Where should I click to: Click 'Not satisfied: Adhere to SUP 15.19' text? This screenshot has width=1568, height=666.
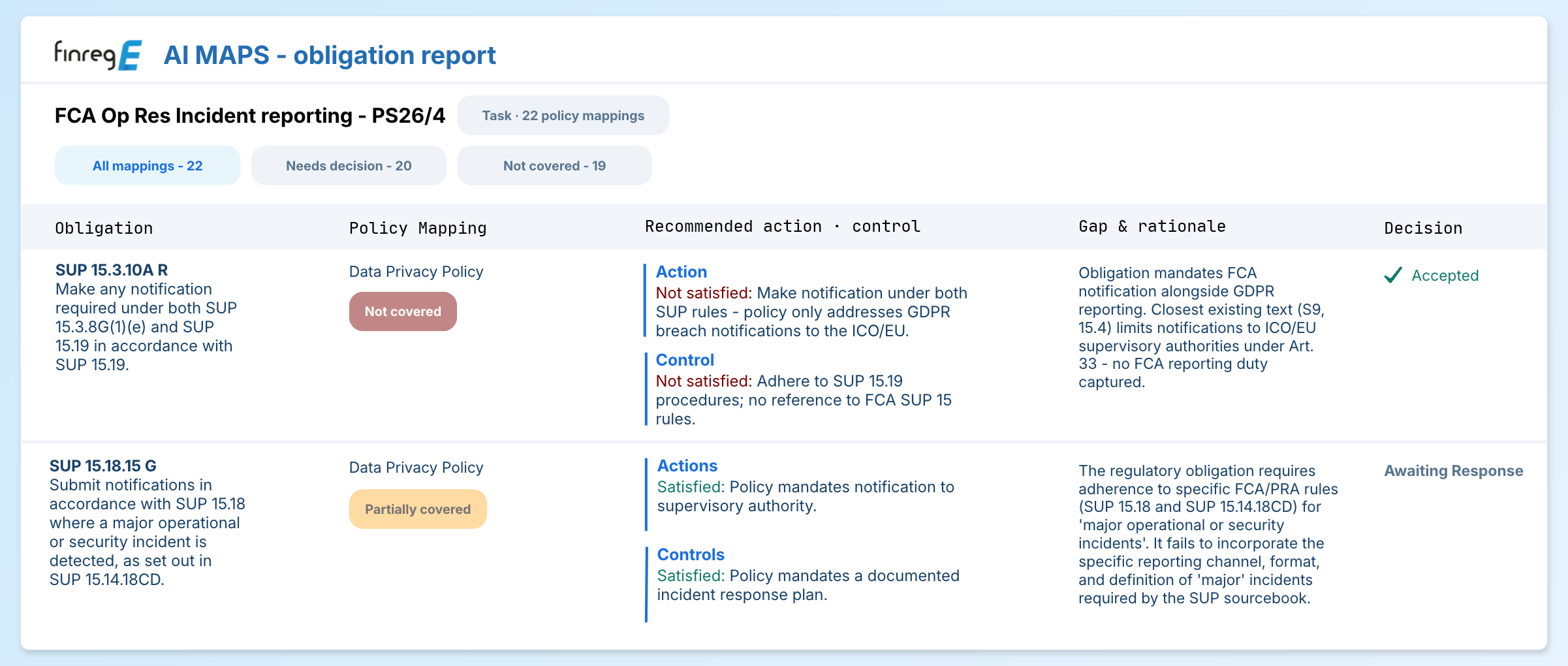779,381
